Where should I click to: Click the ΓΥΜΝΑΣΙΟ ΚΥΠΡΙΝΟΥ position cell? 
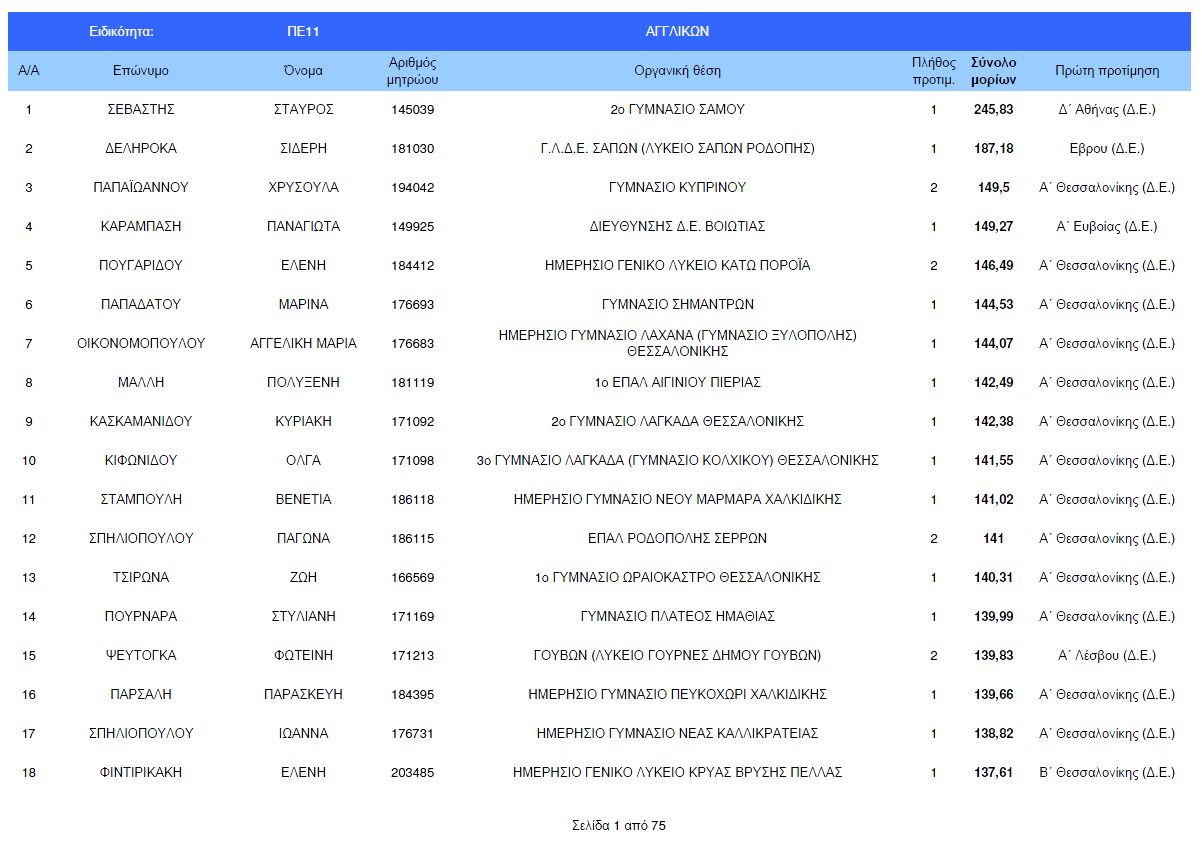(677, 187)
